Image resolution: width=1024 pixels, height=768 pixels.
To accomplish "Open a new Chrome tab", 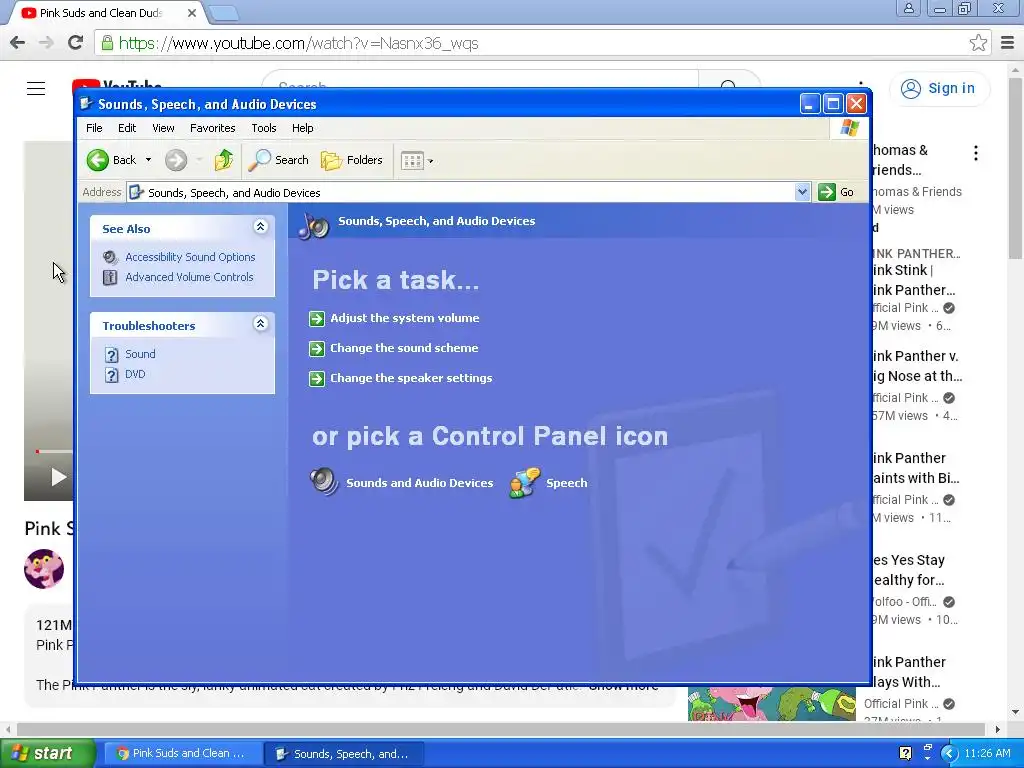I will coord(224,13).
